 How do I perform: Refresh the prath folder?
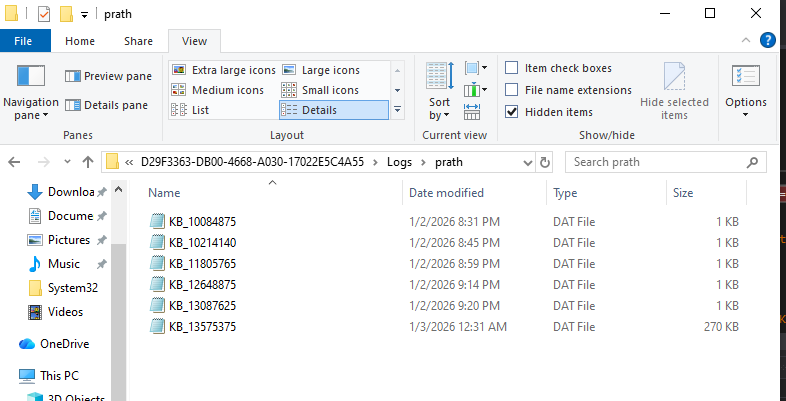[544, 162]
